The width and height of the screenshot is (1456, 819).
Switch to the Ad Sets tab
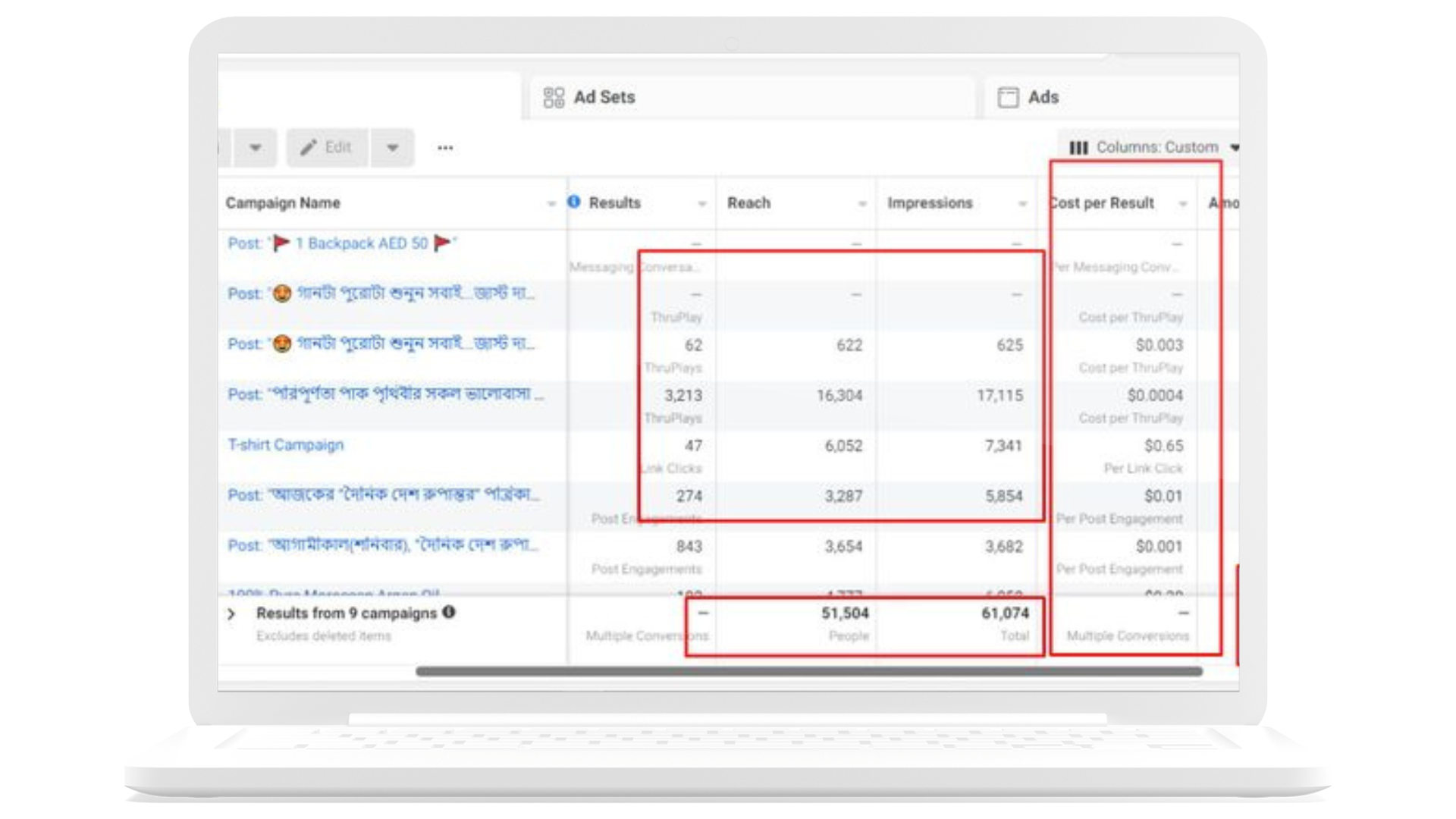click(604, 97)
